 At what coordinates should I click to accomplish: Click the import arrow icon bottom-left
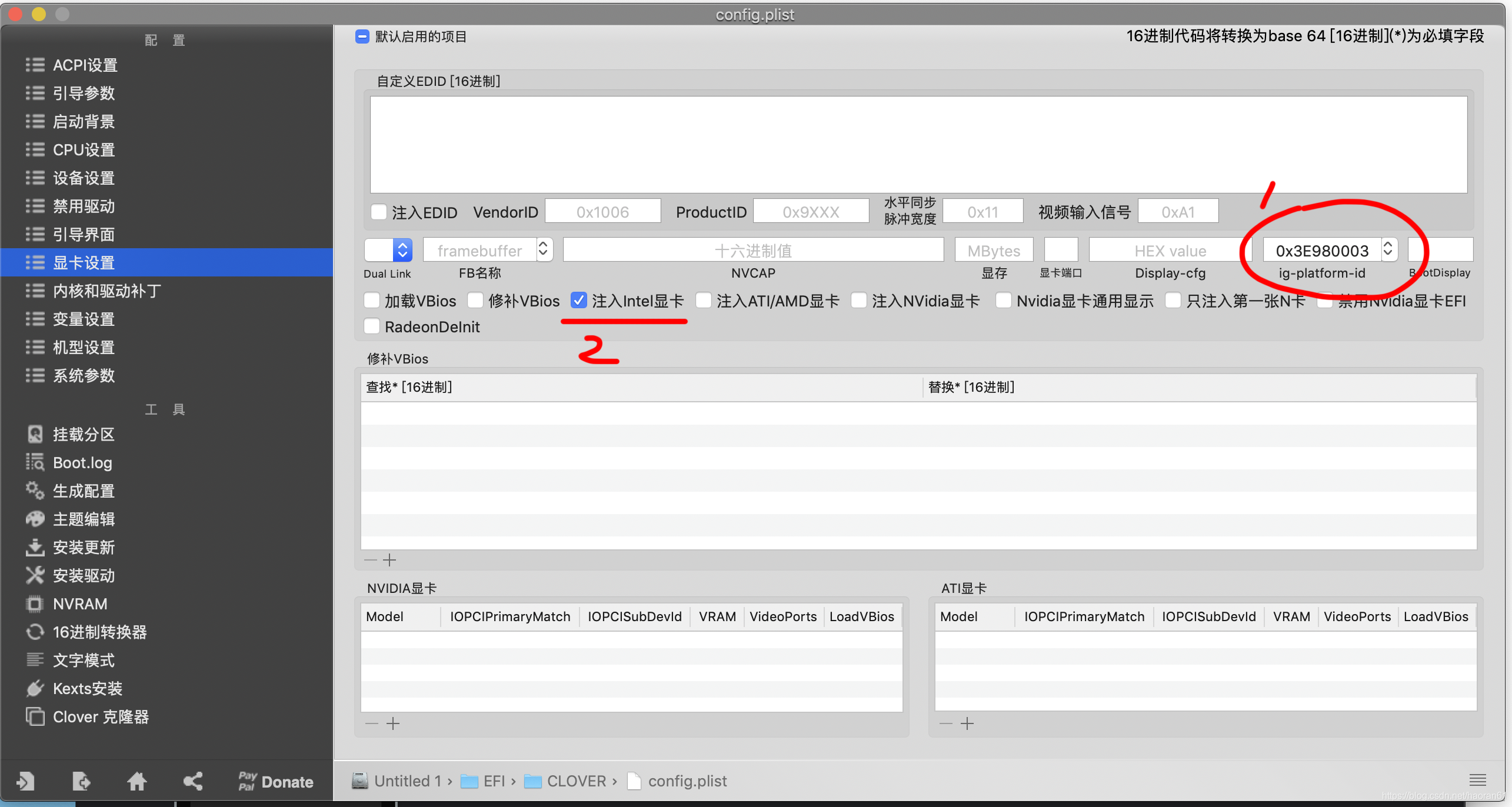coord(25,781)
